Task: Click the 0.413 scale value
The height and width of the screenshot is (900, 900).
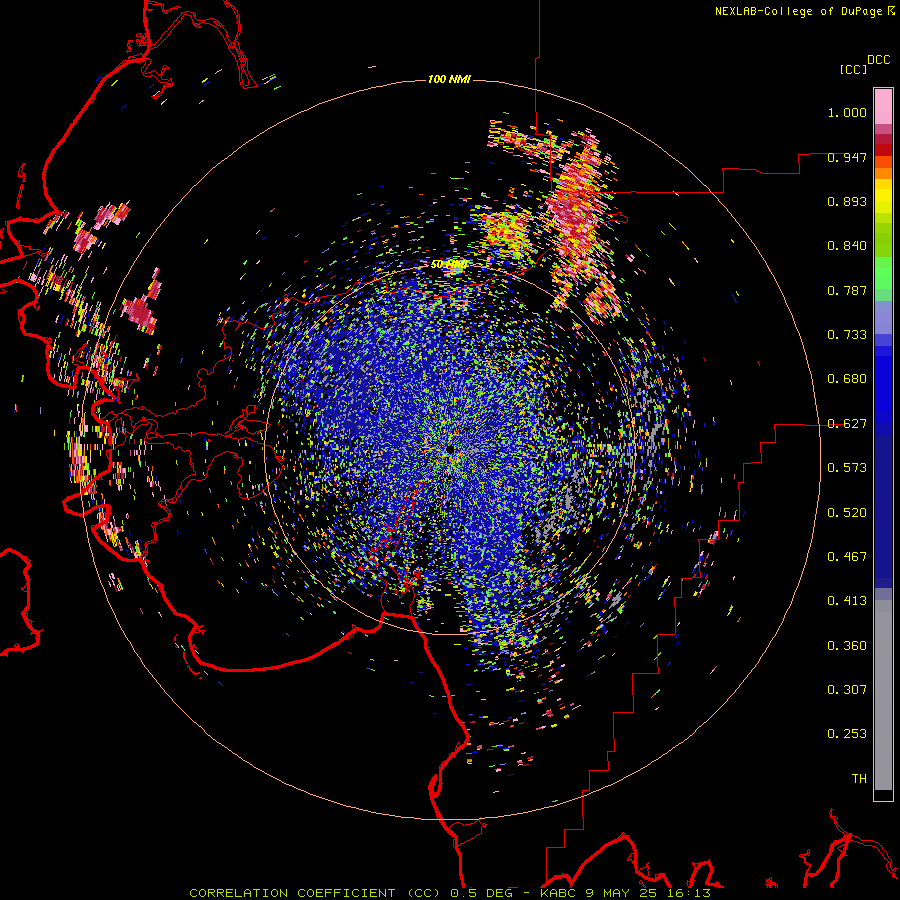Action: tap(847, 601)
